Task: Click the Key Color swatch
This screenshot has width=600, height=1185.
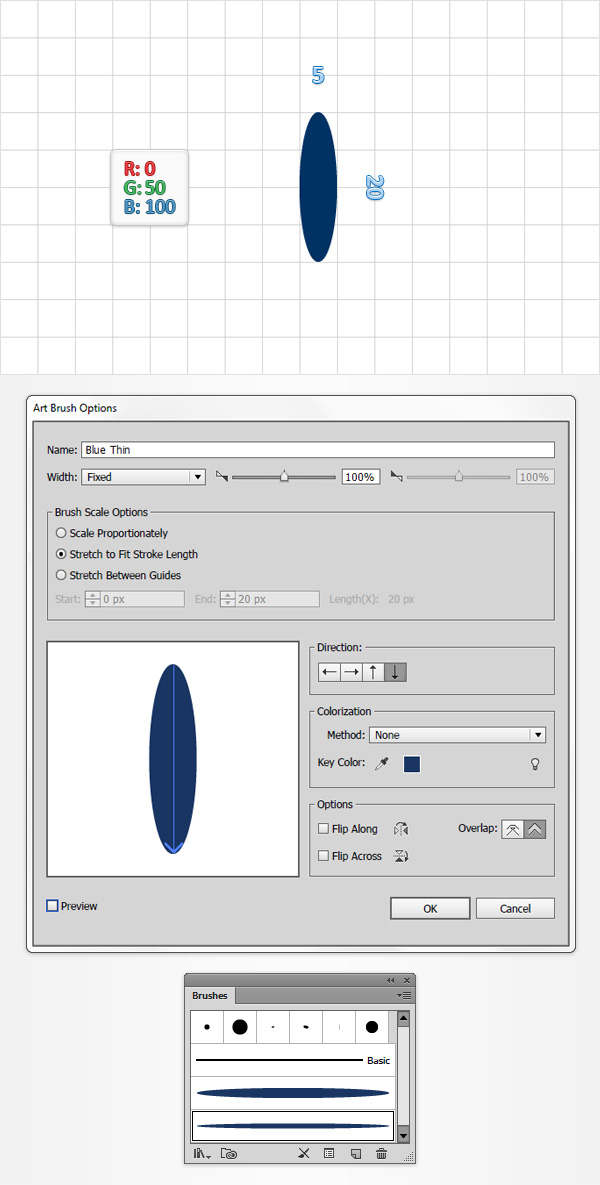Action: (412, 764)
